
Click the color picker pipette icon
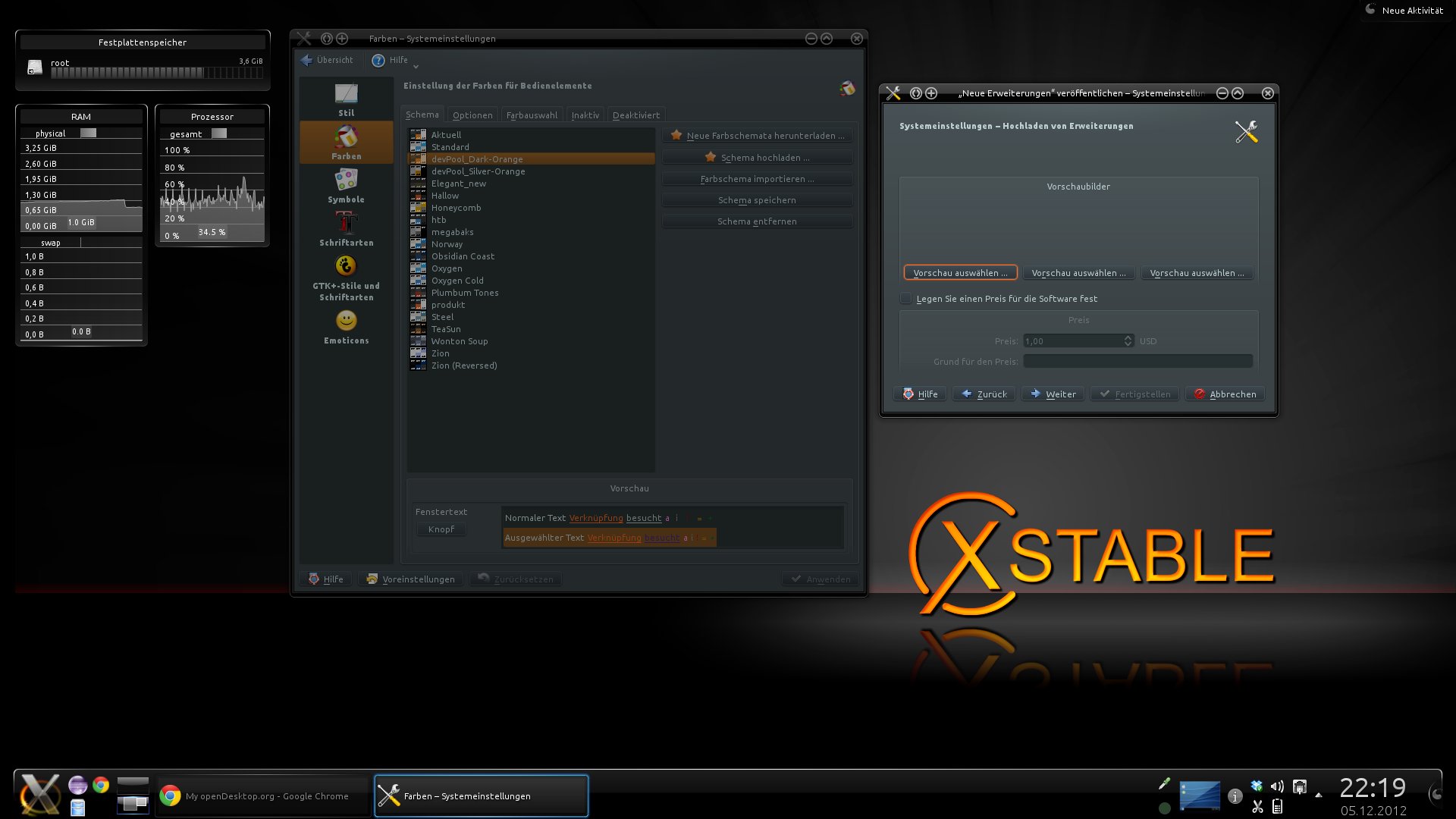click(x=1165, y=784)
